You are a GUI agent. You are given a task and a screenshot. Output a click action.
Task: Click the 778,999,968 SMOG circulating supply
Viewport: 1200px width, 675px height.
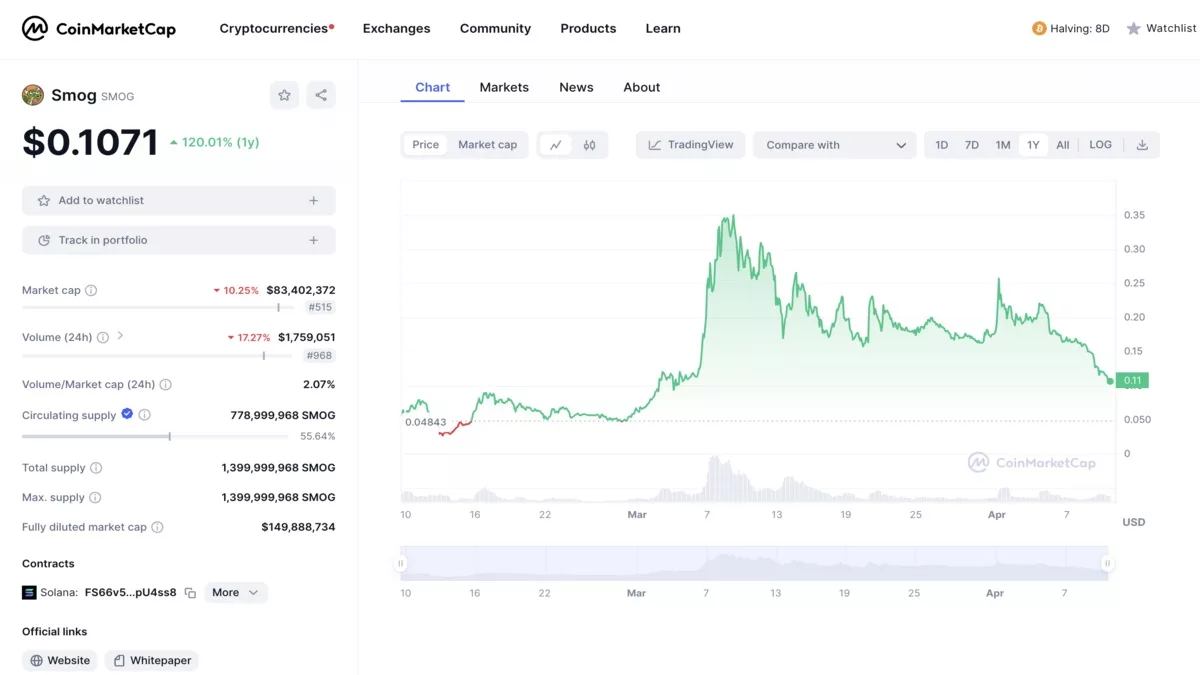[x=283, y=415]
